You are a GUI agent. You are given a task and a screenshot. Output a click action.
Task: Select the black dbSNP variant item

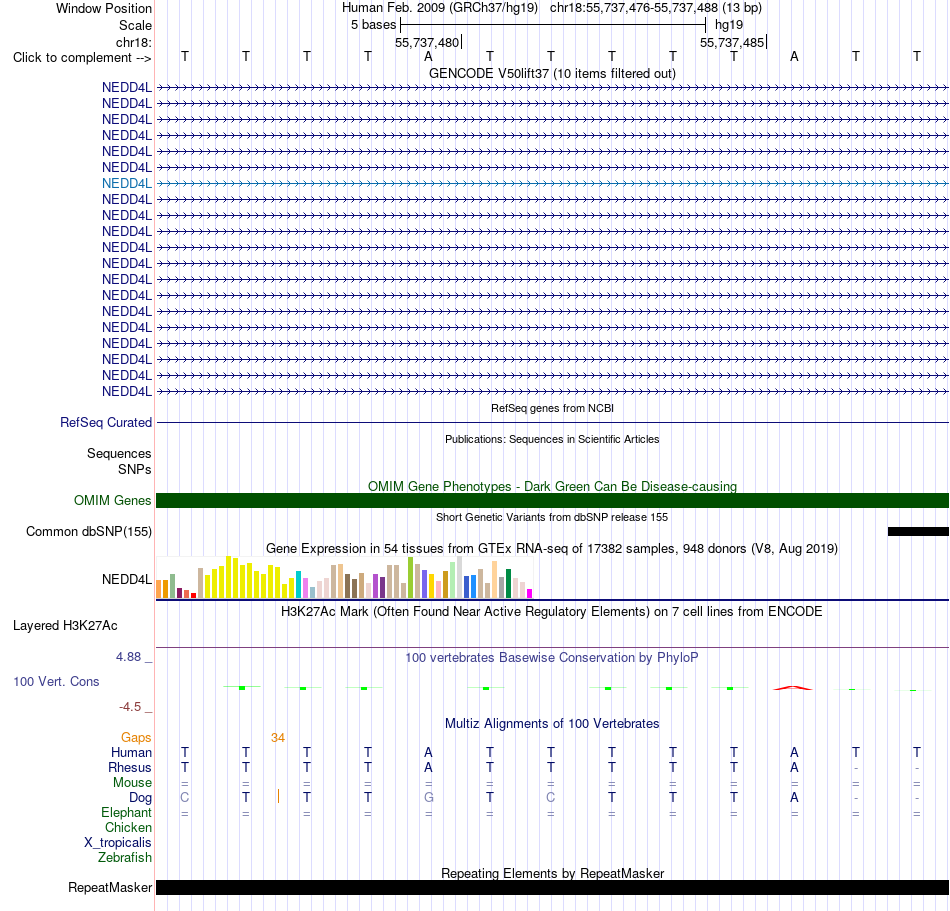click(918, 531)
